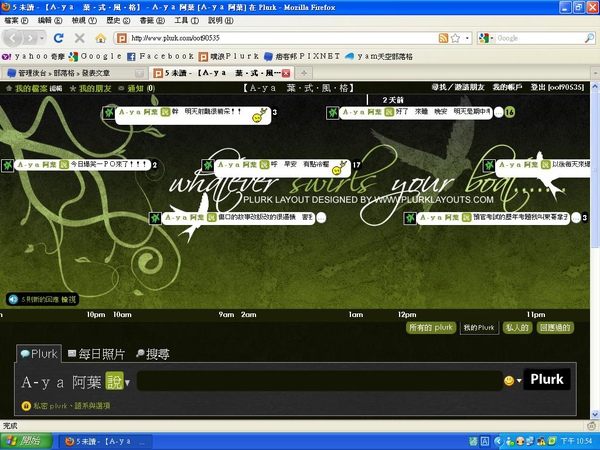The width and height of the screenshot is (600, 450).
Task: Open the 書籤 (Bookmarks) menu
Action: click(152, 21)
